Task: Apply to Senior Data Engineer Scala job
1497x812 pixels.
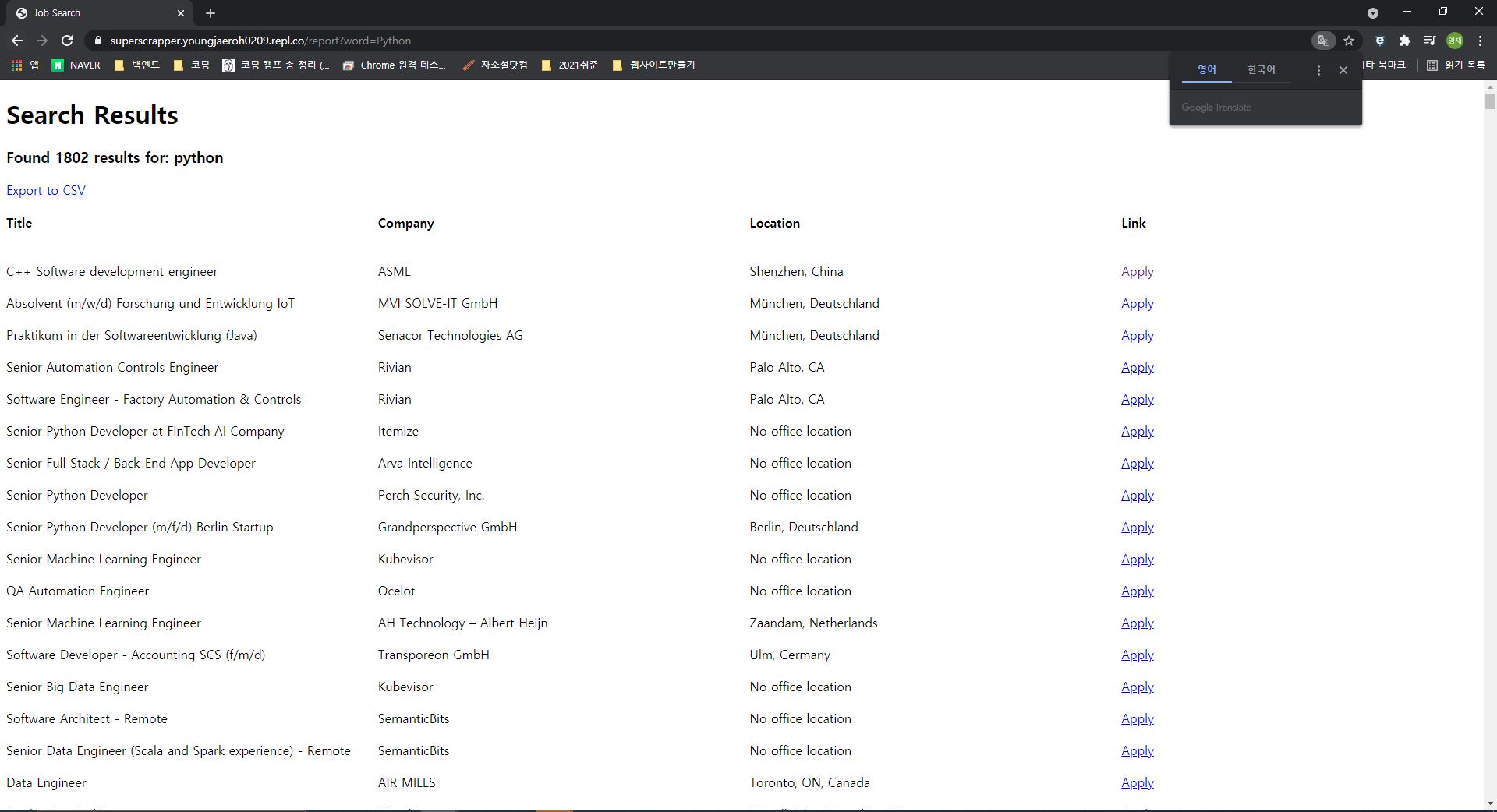Action: [1138, 750]
